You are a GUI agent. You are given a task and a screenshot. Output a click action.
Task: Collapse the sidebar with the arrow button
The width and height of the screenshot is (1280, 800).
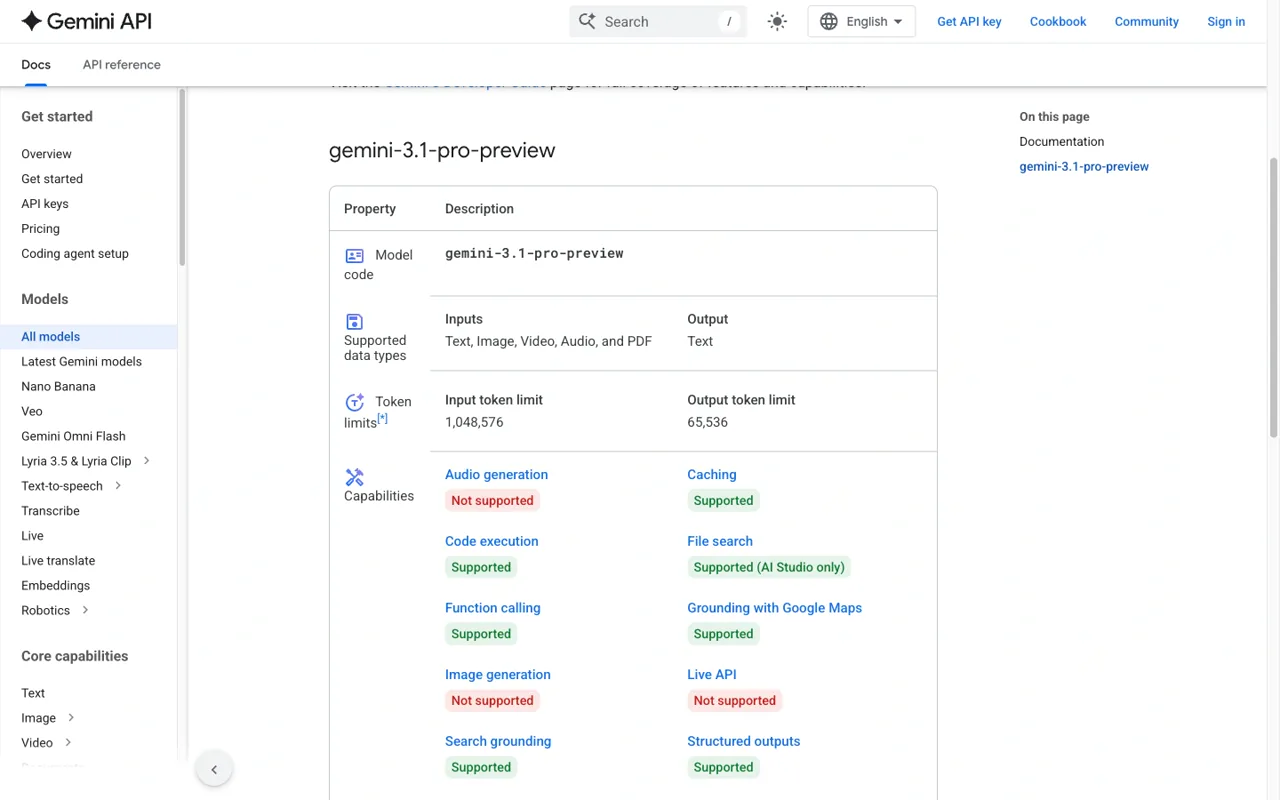[214, 769]
